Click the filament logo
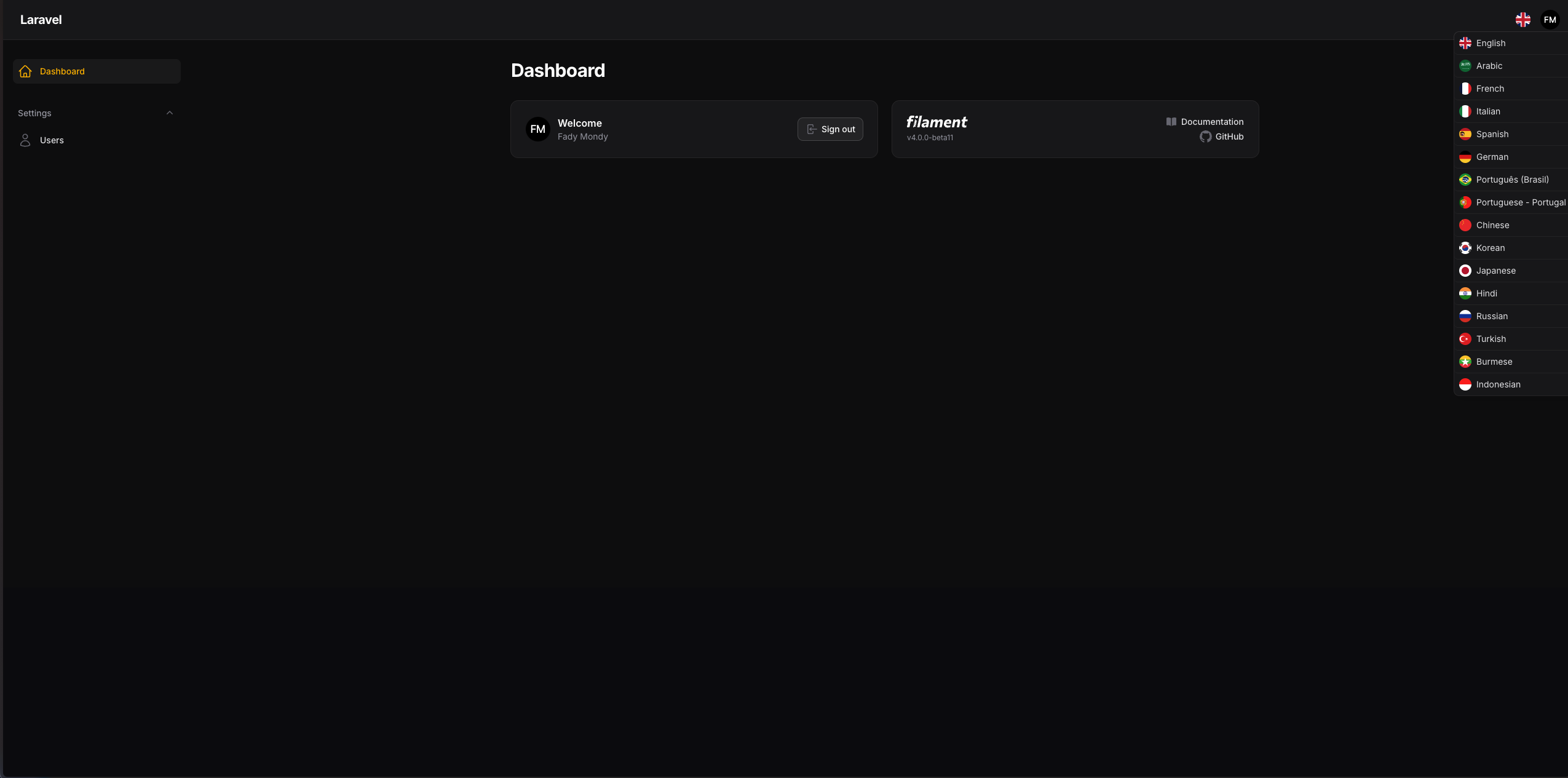This screenshot has width=1568, height=778. click(936, 122)
